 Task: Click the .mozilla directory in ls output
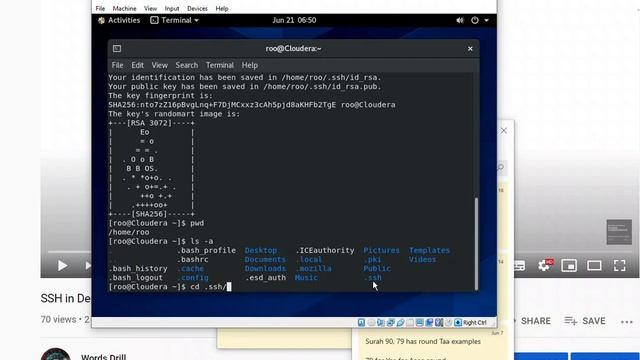(x=313, y=269)
